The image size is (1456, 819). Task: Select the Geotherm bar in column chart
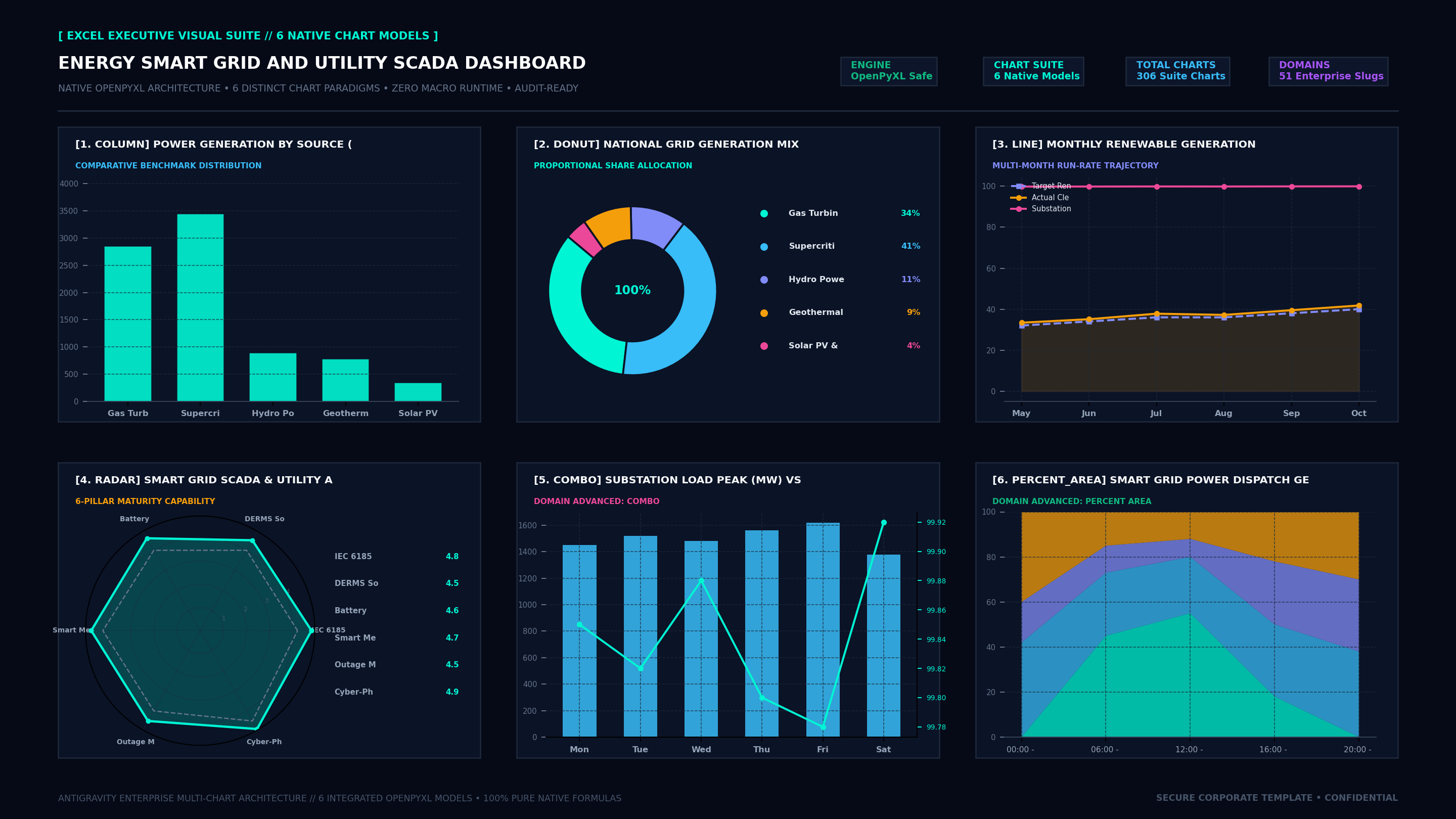pos(345,380)
